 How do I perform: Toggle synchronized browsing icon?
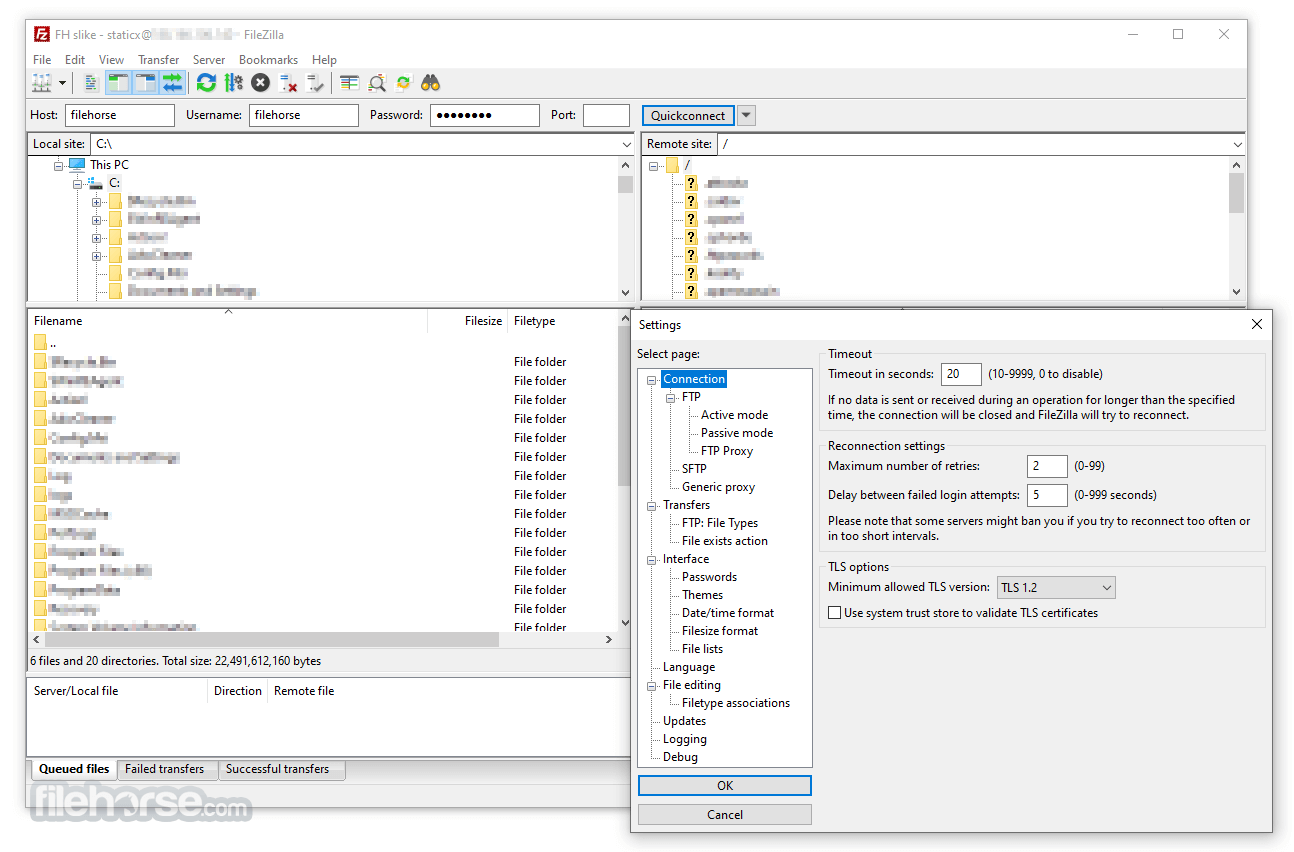tap(403, 83)
